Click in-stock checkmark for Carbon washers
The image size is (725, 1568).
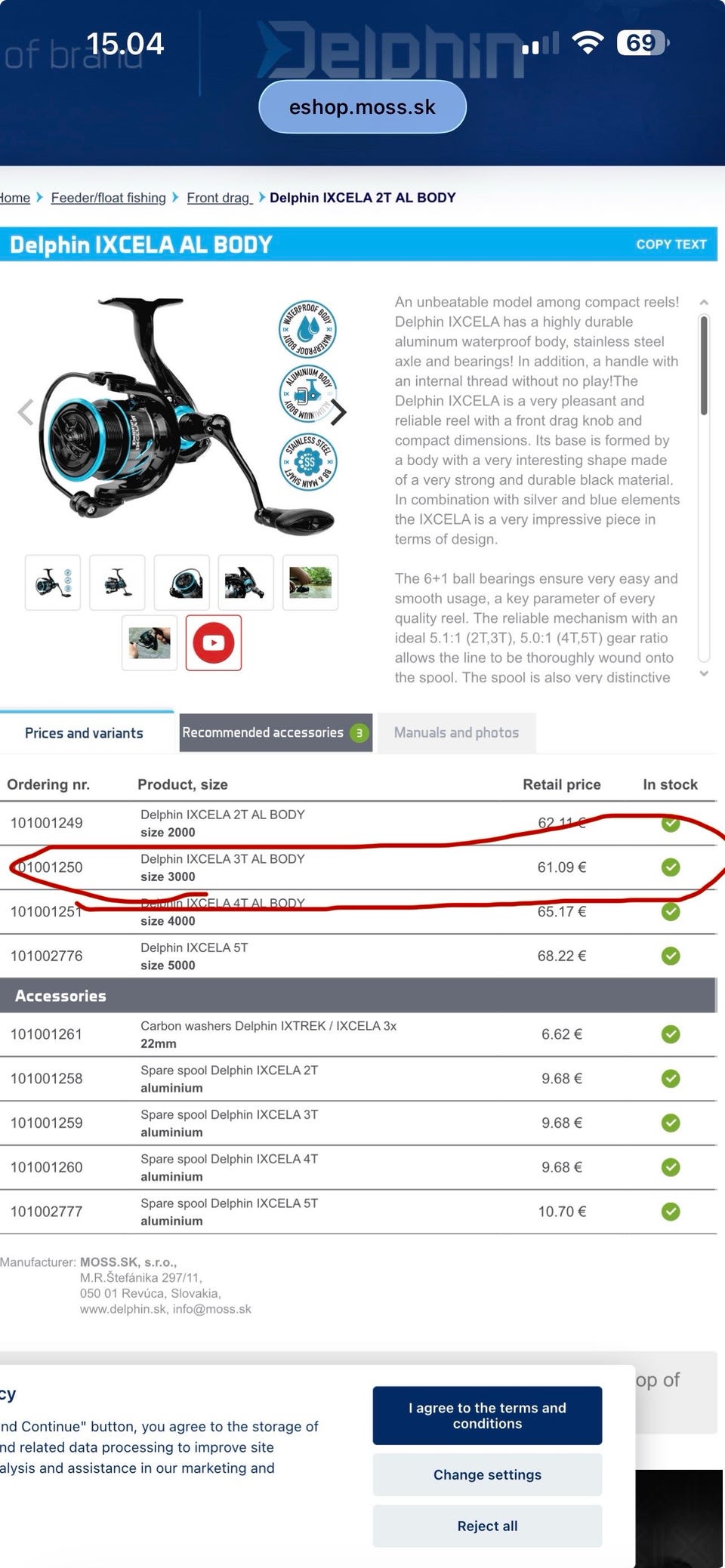(671, 1034)
